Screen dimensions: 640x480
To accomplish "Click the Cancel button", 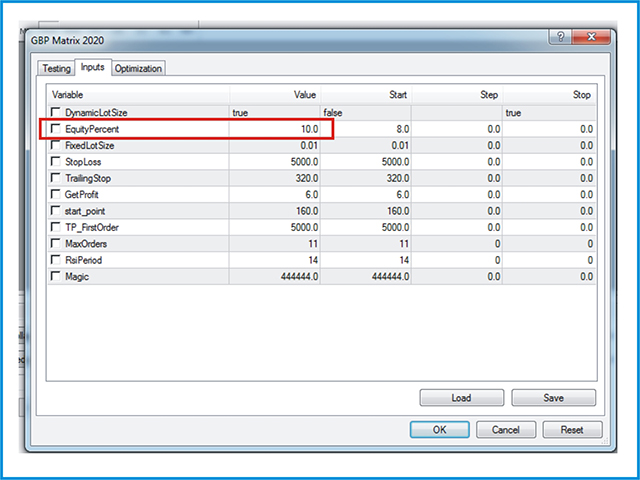I will (x=505, y=430).
